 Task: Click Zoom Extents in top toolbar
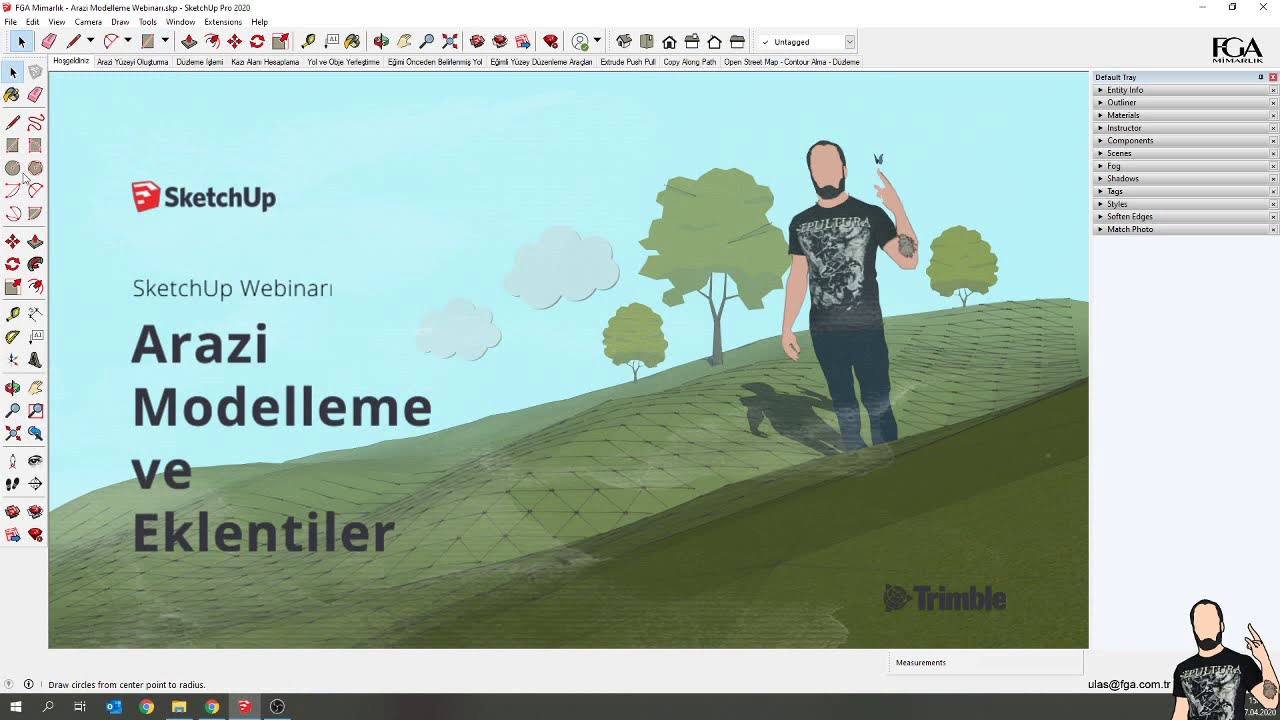(450, 41)
